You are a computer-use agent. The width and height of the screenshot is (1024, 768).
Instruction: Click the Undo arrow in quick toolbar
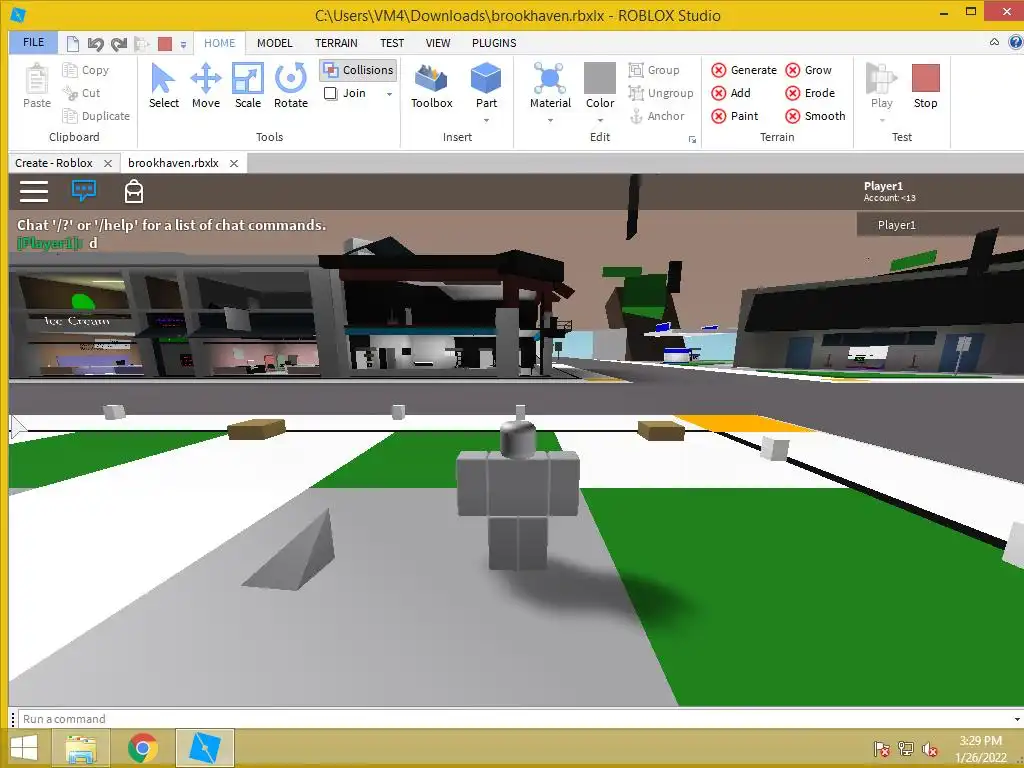pyautogui.click(x=95, y=44)
